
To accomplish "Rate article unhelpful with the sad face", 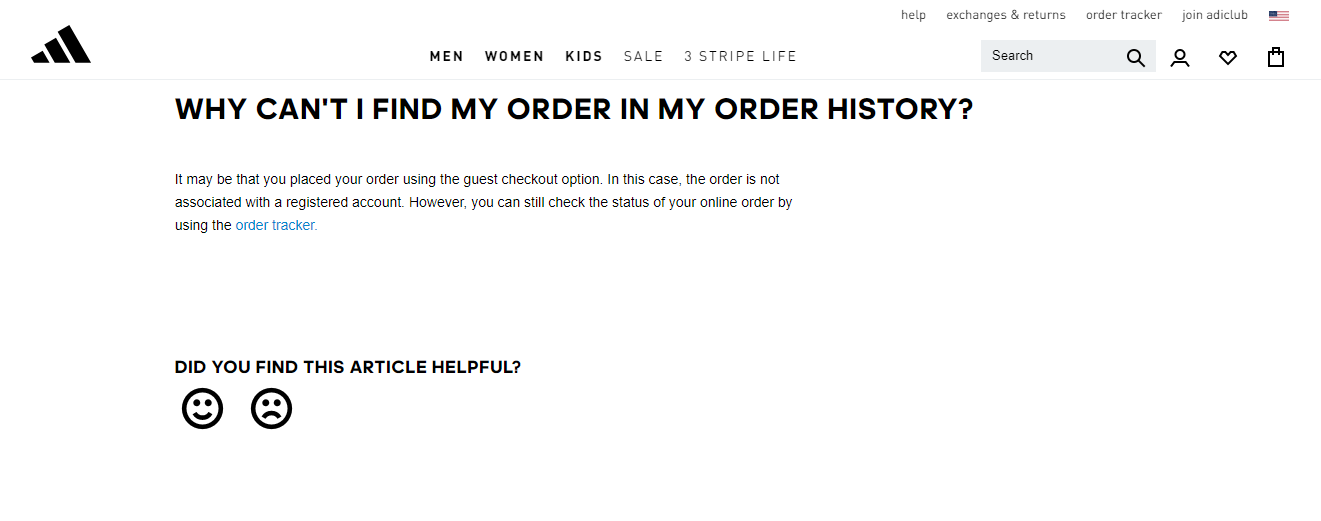I will (x=271, y=409).
